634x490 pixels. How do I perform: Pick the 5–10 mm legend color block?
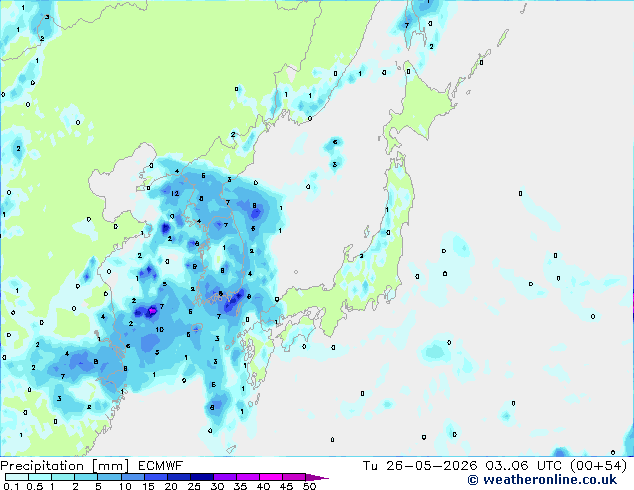pos(109,477)
